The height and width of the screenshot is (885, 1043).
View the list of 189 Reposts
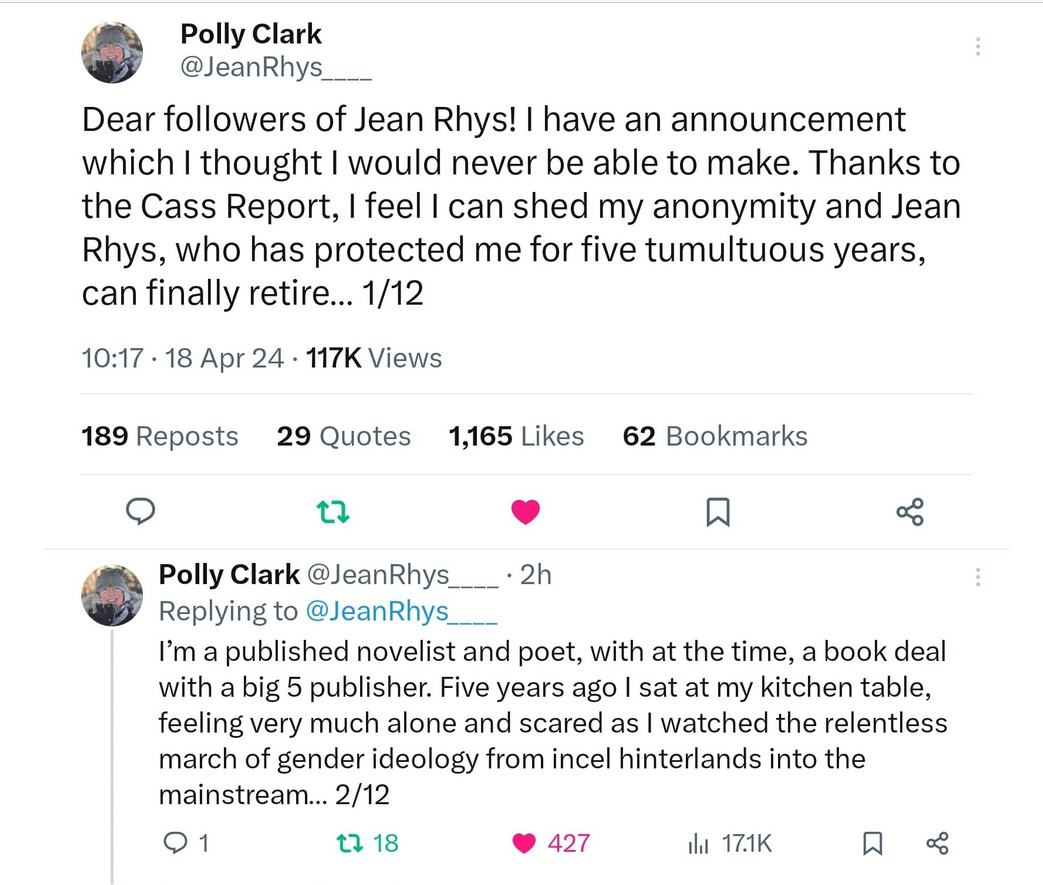(x=159, y=436)
